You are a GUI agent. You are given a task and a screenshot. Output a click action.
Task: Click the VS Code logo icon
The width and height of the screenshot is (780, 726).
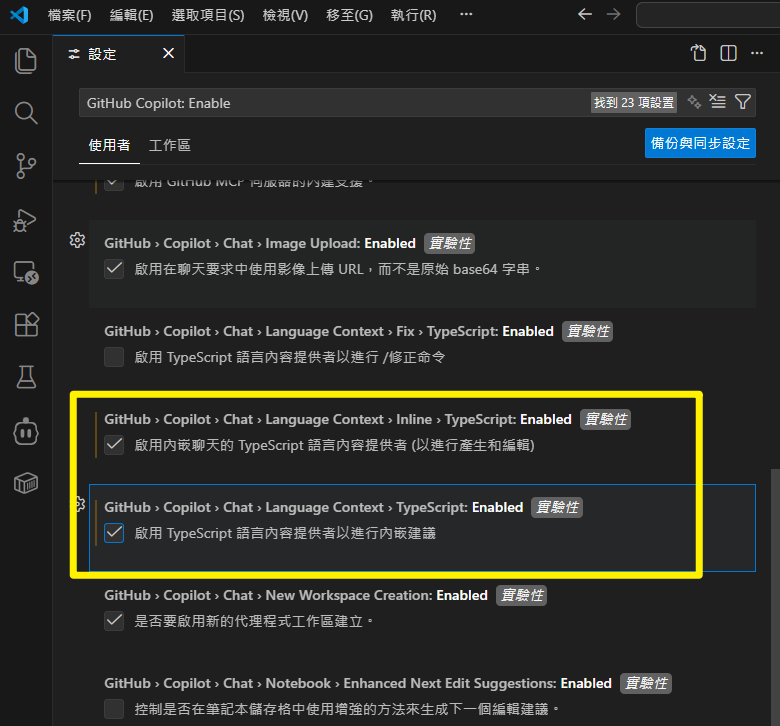[x=19, y=15]
